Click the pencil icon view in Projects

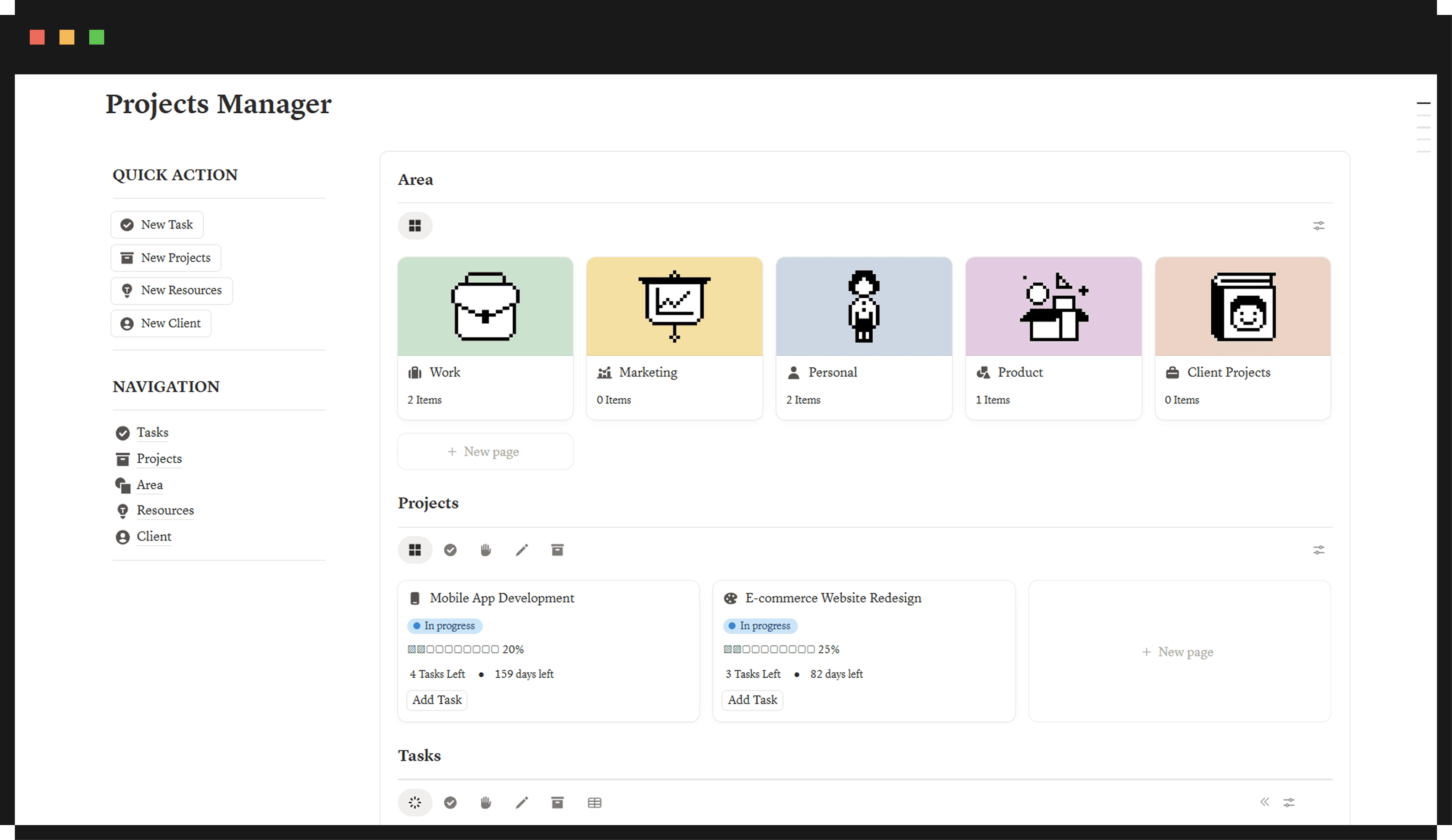click(x=522, y=550)
